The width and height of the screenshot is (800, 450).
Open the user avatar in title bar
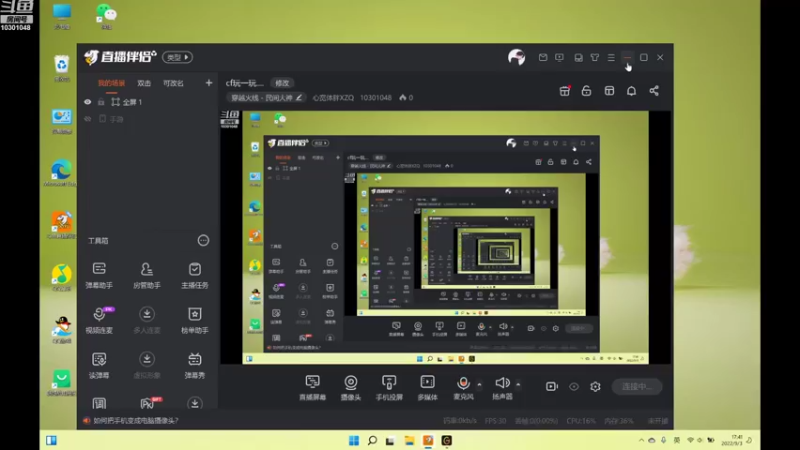pyautogui.click(x=516, y=57)
